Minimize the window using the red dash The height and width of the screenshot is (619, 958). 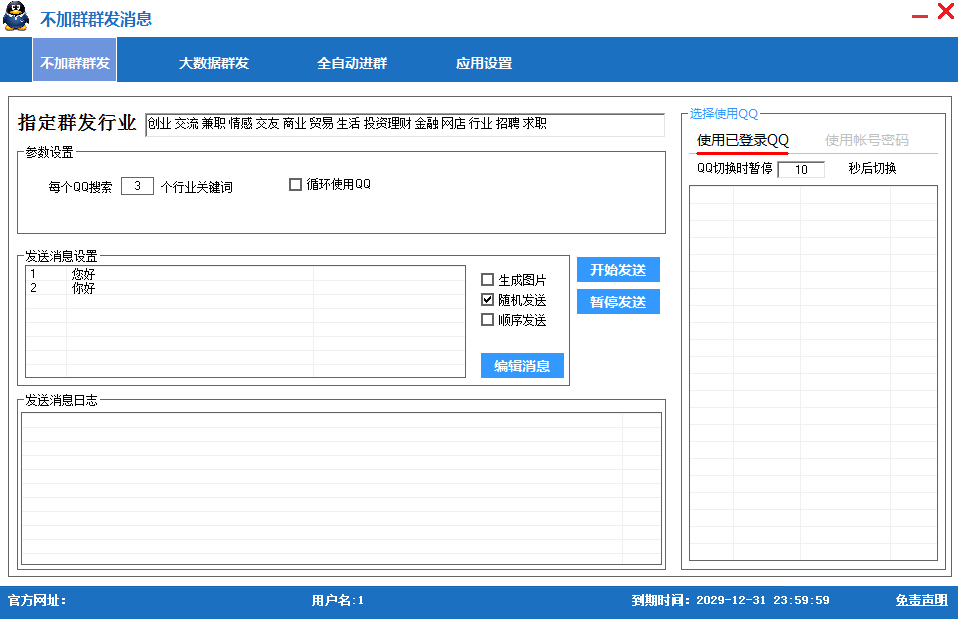920,16
